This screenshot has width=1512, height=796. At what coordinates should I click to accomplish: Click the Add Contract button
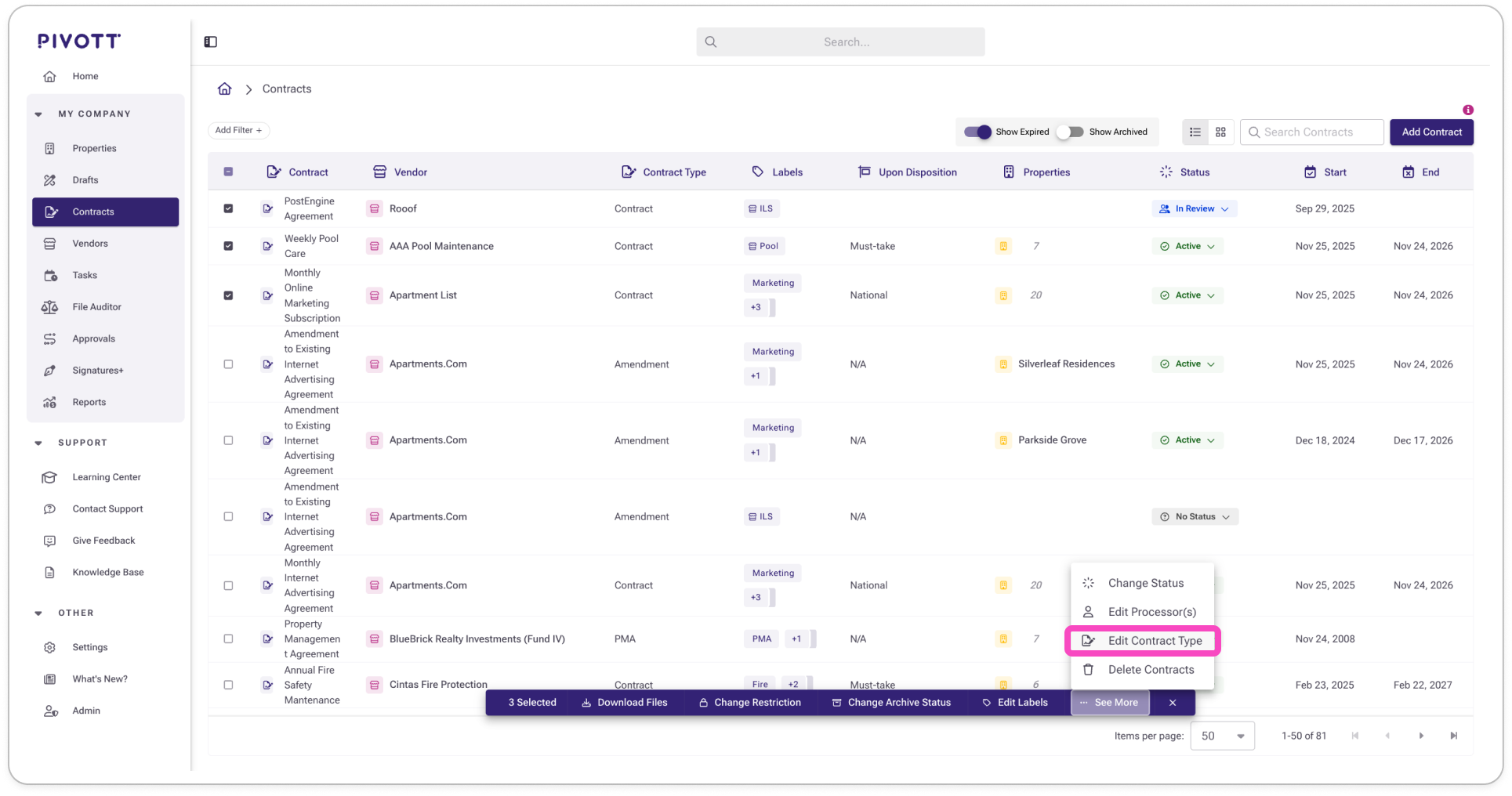pyautogui.click(x=1431, y=132)
